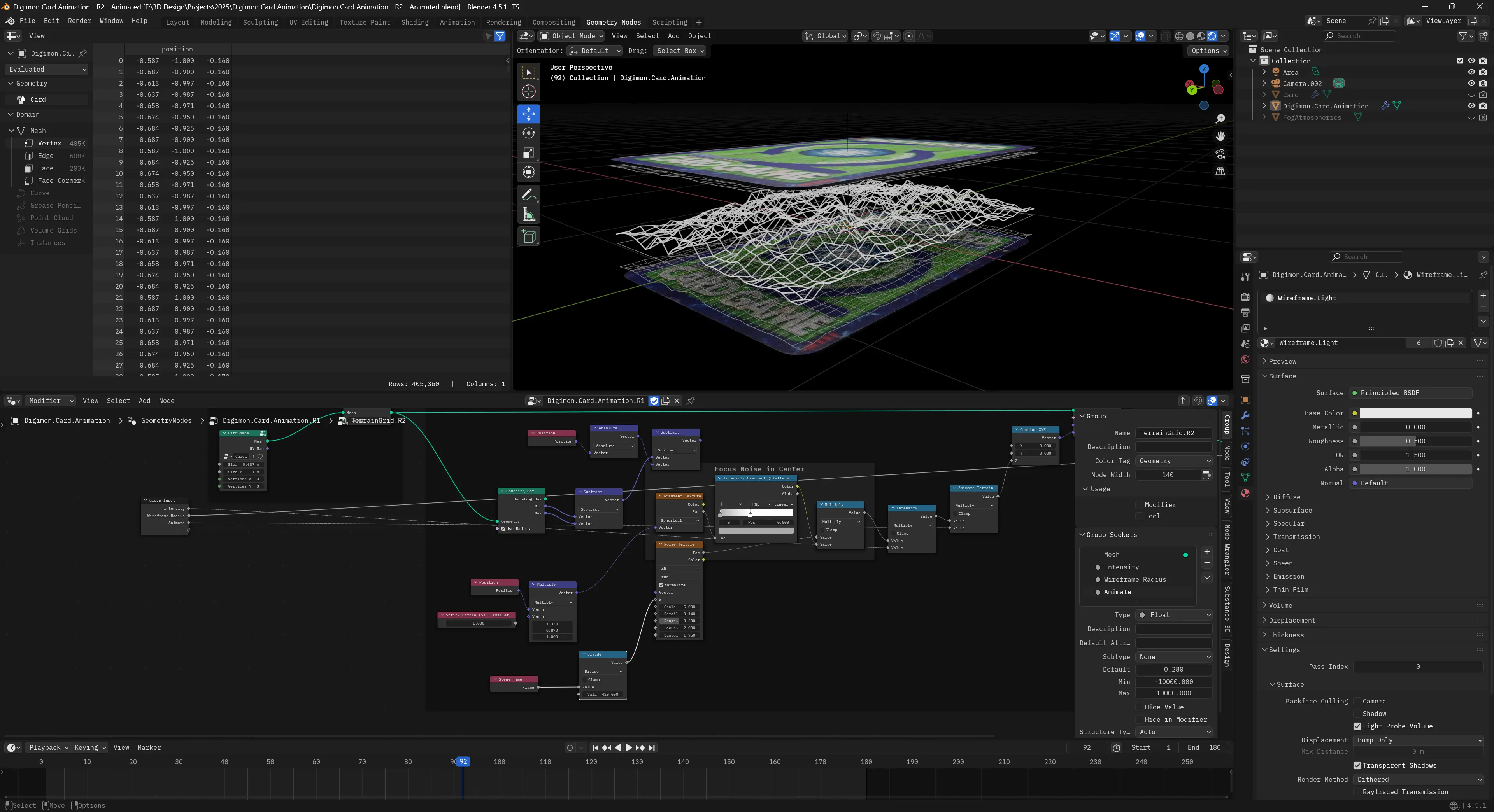Select the Move tool in the viewport toolbar
The width and height of the screenshot is (1494, 812).
528,114
